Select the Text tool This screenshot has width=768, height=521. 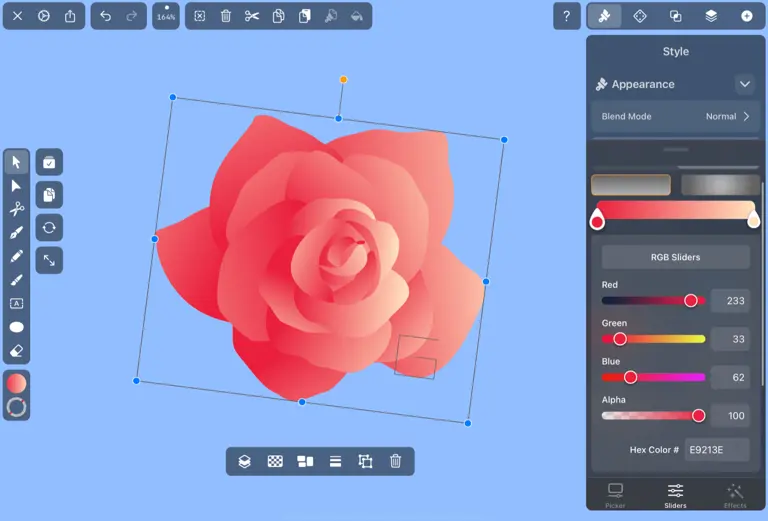point(16,304)
